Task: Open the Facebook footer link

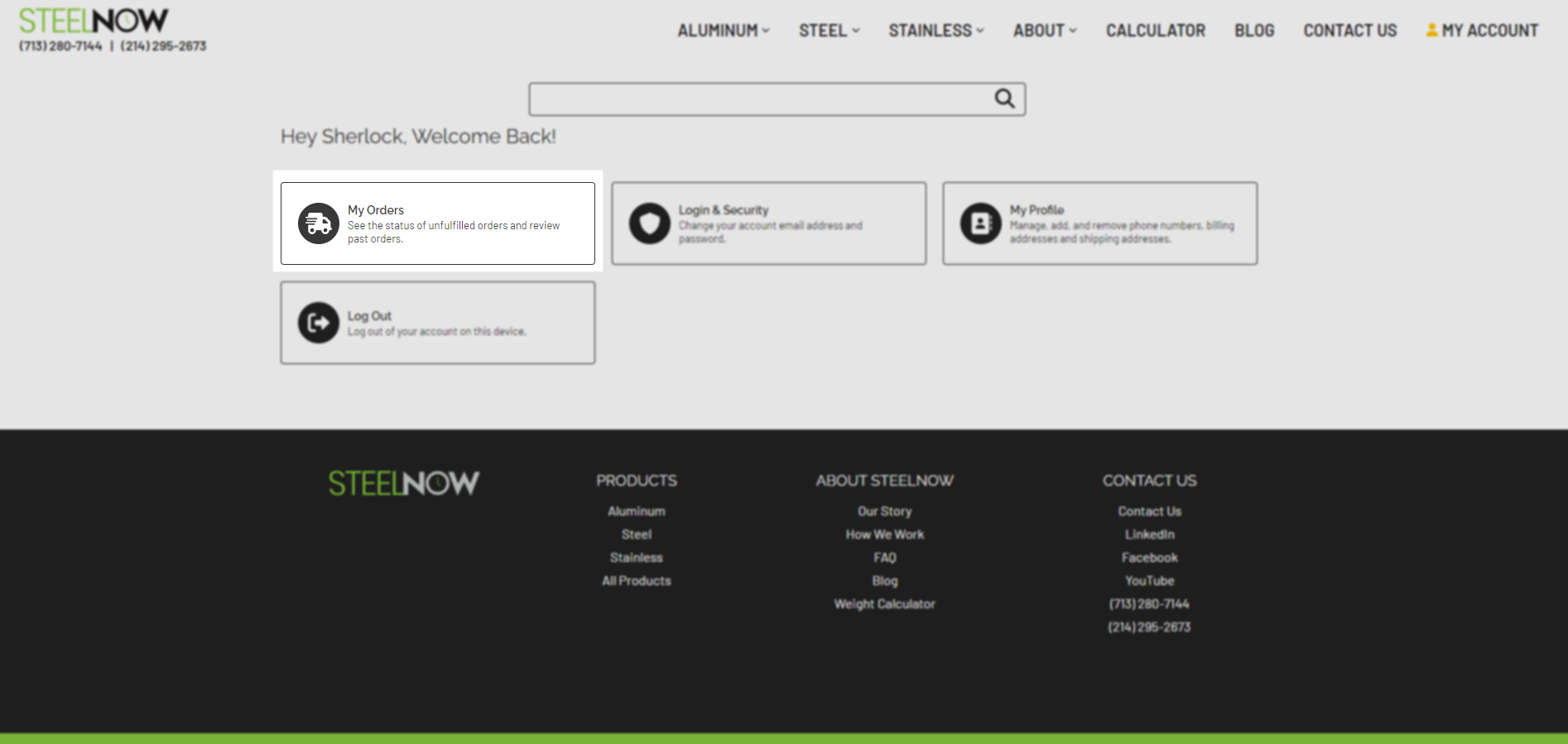Action: (x=1150, y=558)
